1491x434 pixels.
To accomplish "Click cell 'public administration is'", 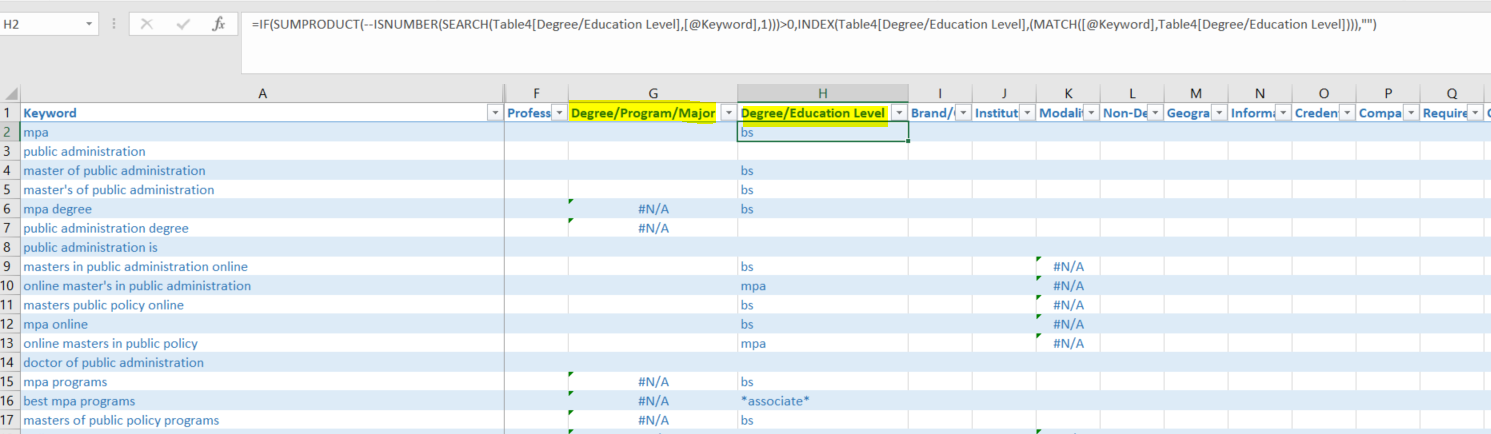I will tap(262, 247).
